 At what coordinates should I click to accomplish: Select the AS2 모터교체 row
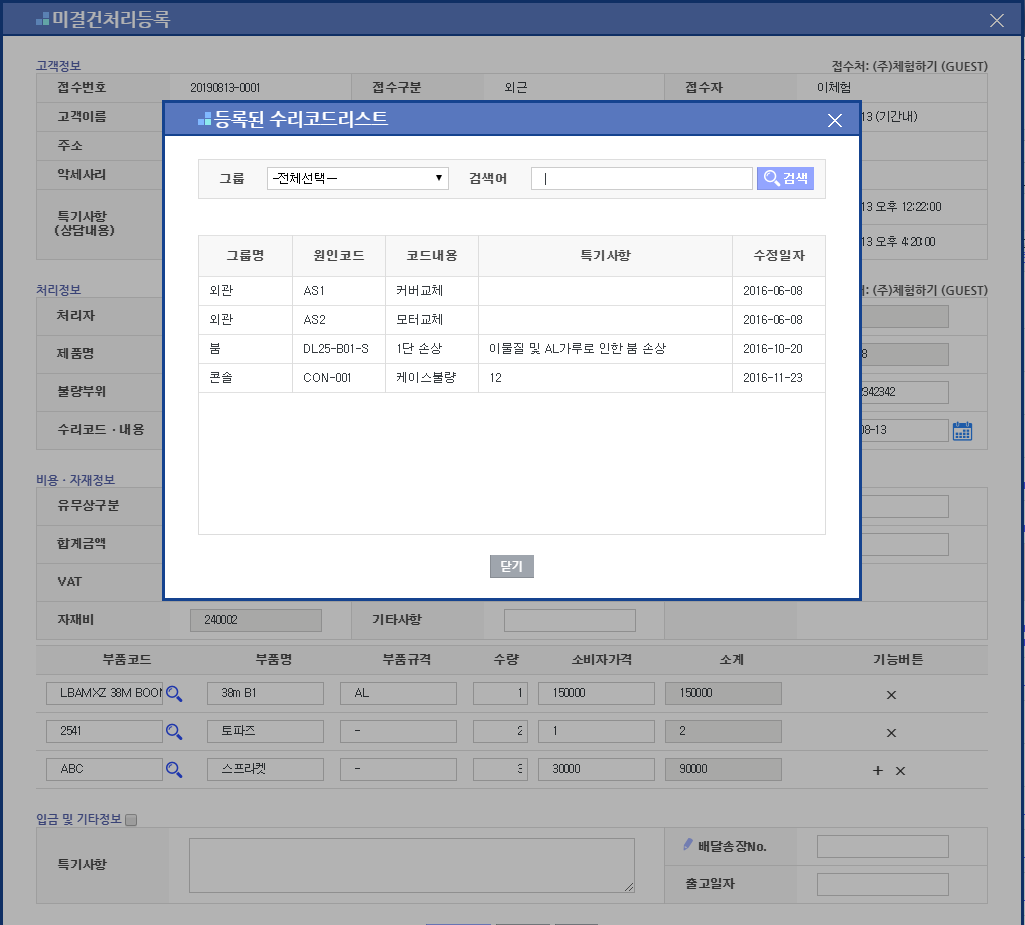click(x=511, y=320)
